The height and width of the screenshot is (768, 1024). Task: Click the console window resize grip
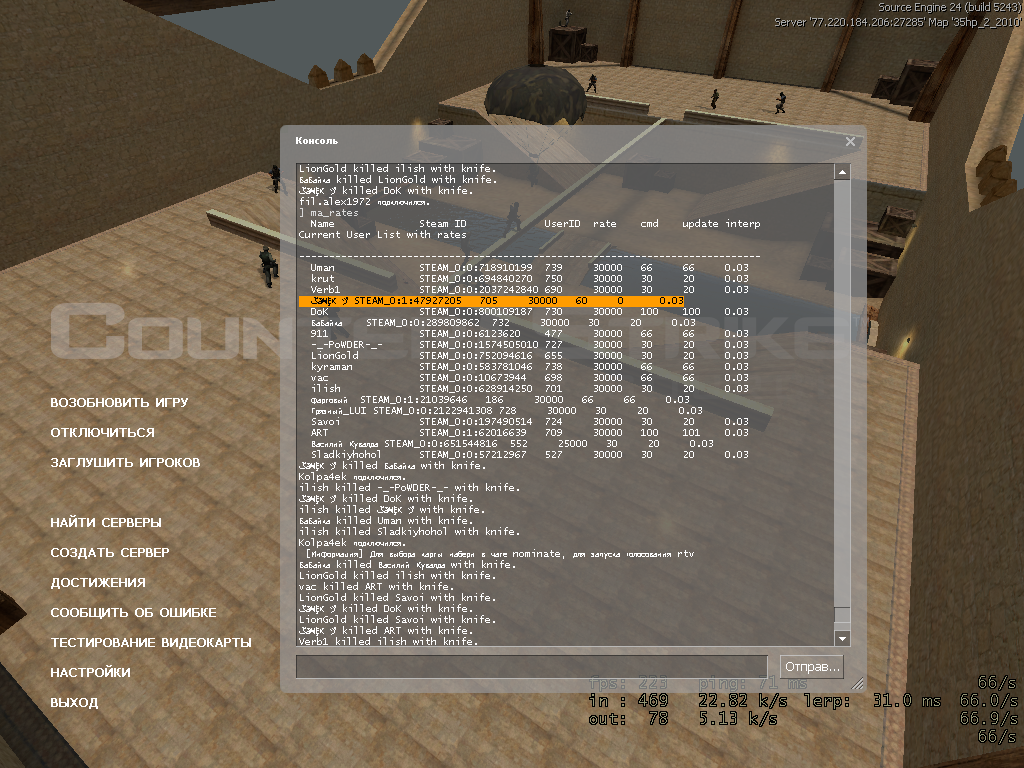(x=857, y=683)
